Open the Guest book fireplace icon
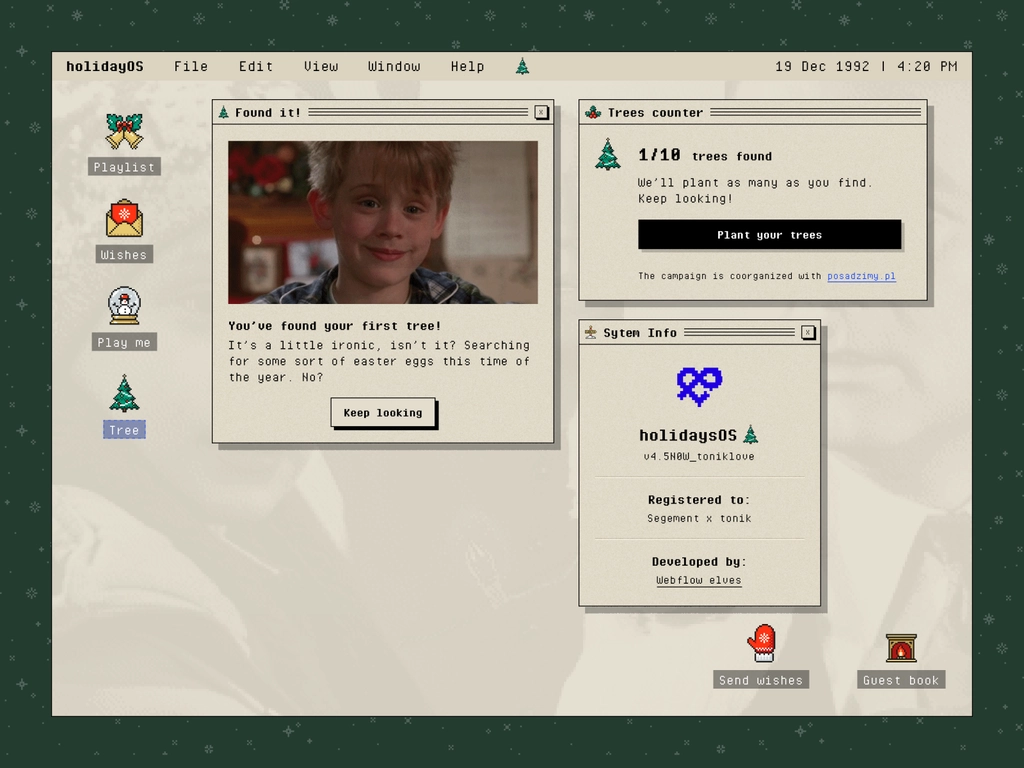The height and width of the screenshot is (768, 1024). (x=901, y=647)
